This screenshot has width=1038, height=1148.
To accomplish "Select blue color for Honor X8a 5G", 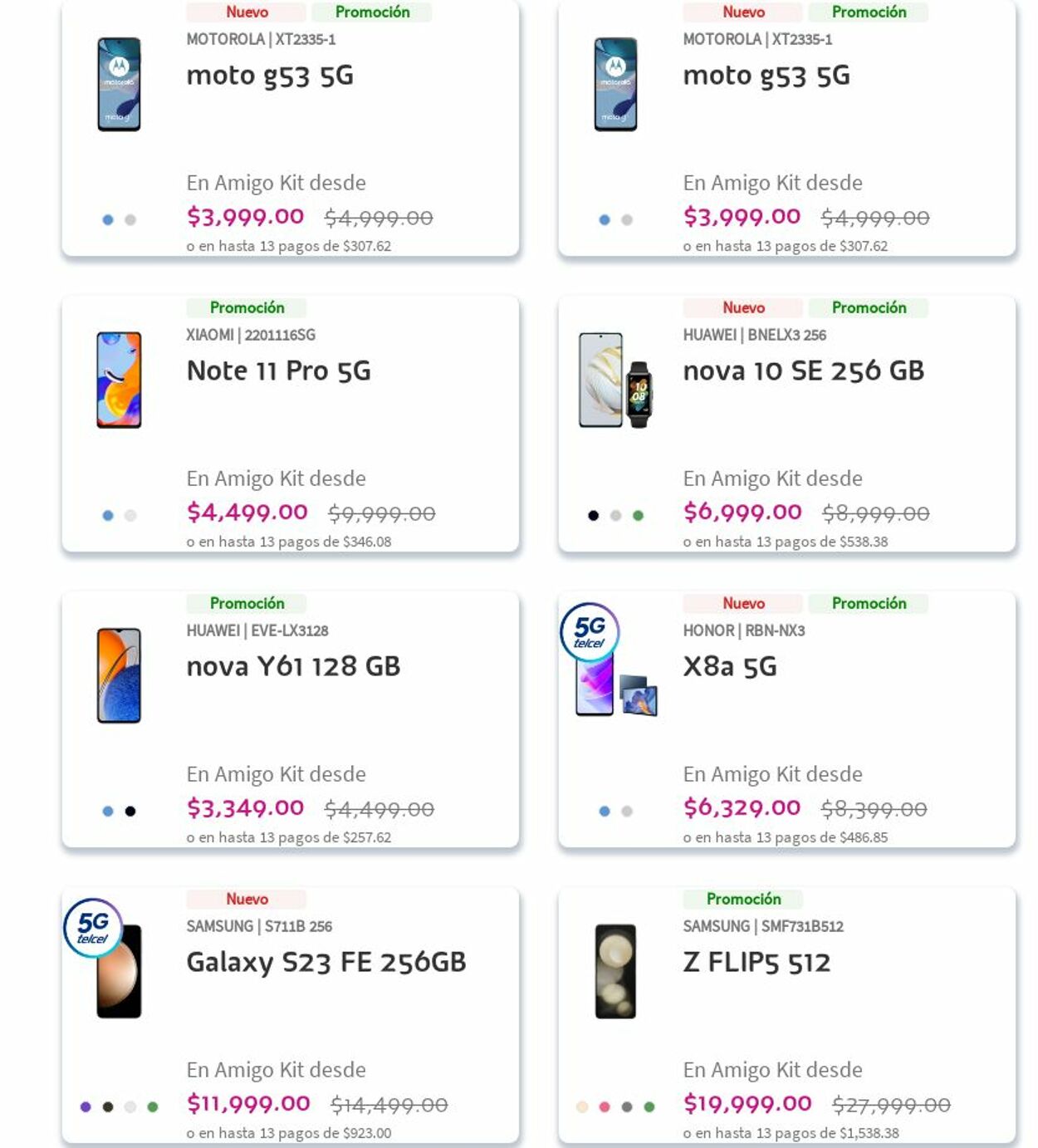I will tap(605, 812).
